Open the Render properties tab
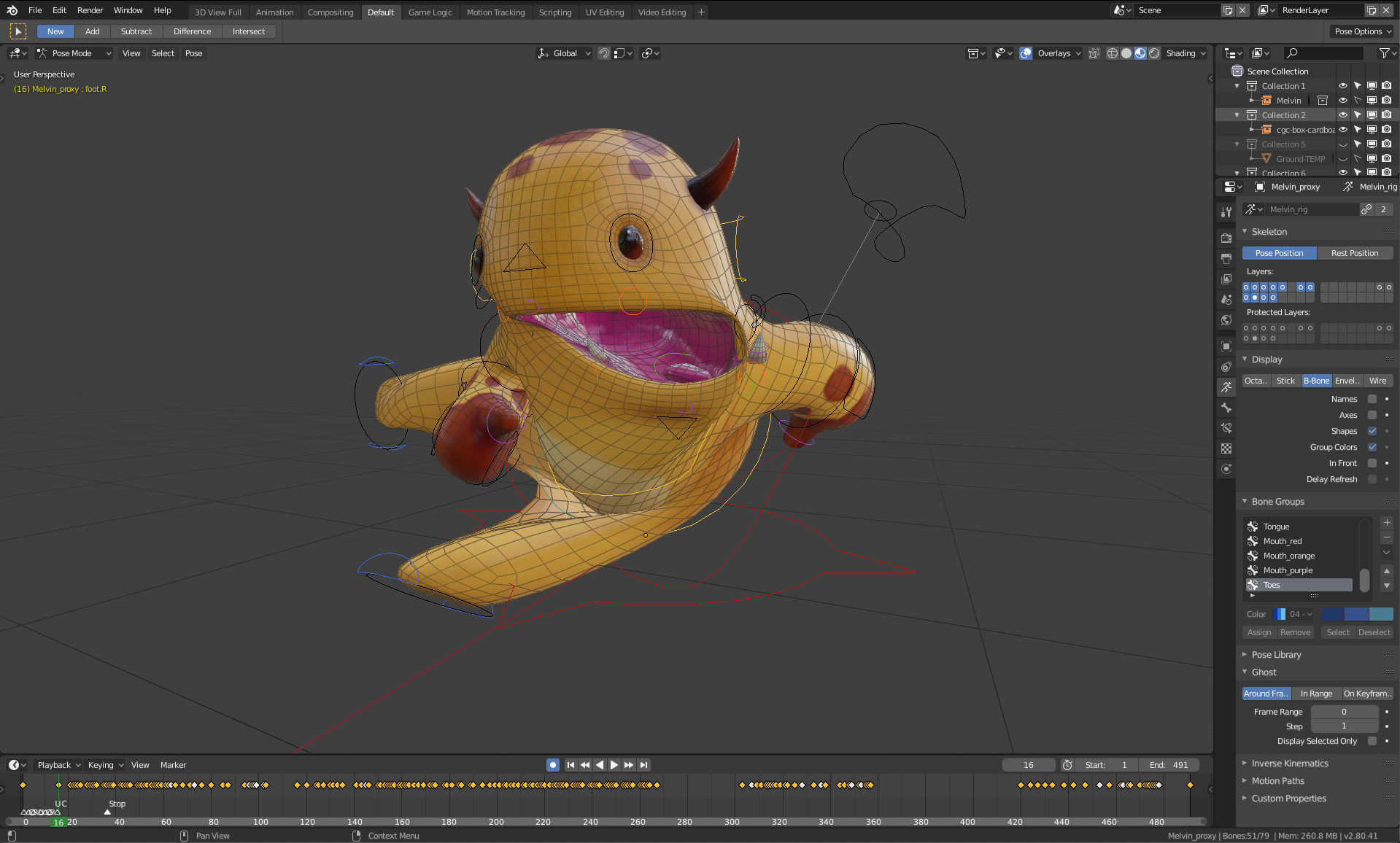This screenshot has width=1400, height=843. click(x=1226, y=238)
